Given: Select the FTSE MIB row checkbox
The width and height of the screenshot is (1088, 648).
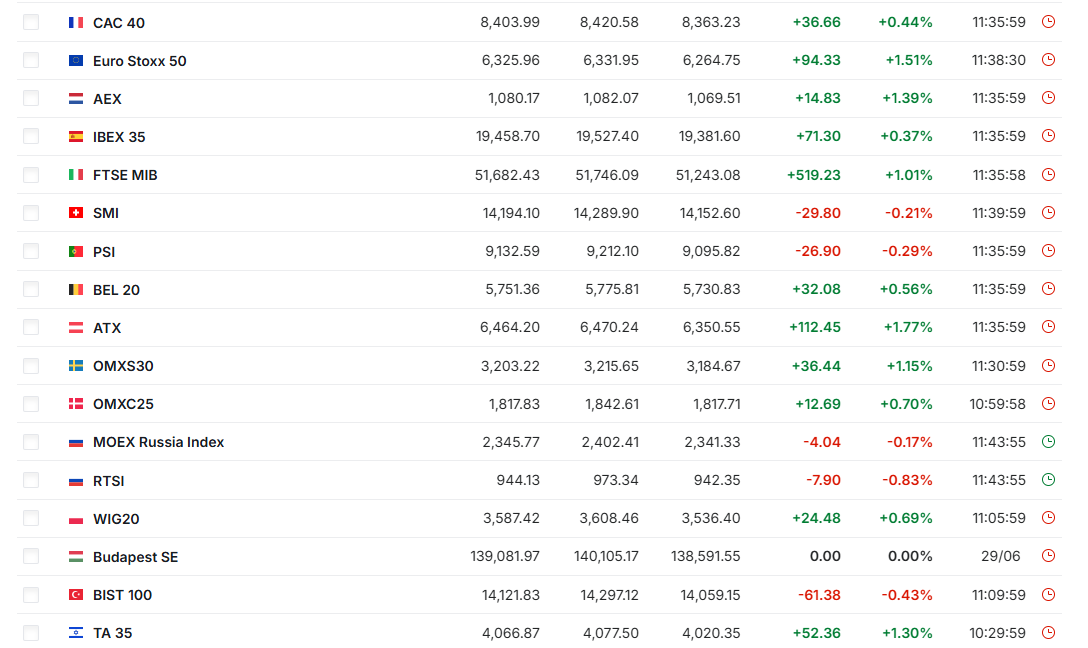Looking at the screenshot, I should tap(31, 175).
